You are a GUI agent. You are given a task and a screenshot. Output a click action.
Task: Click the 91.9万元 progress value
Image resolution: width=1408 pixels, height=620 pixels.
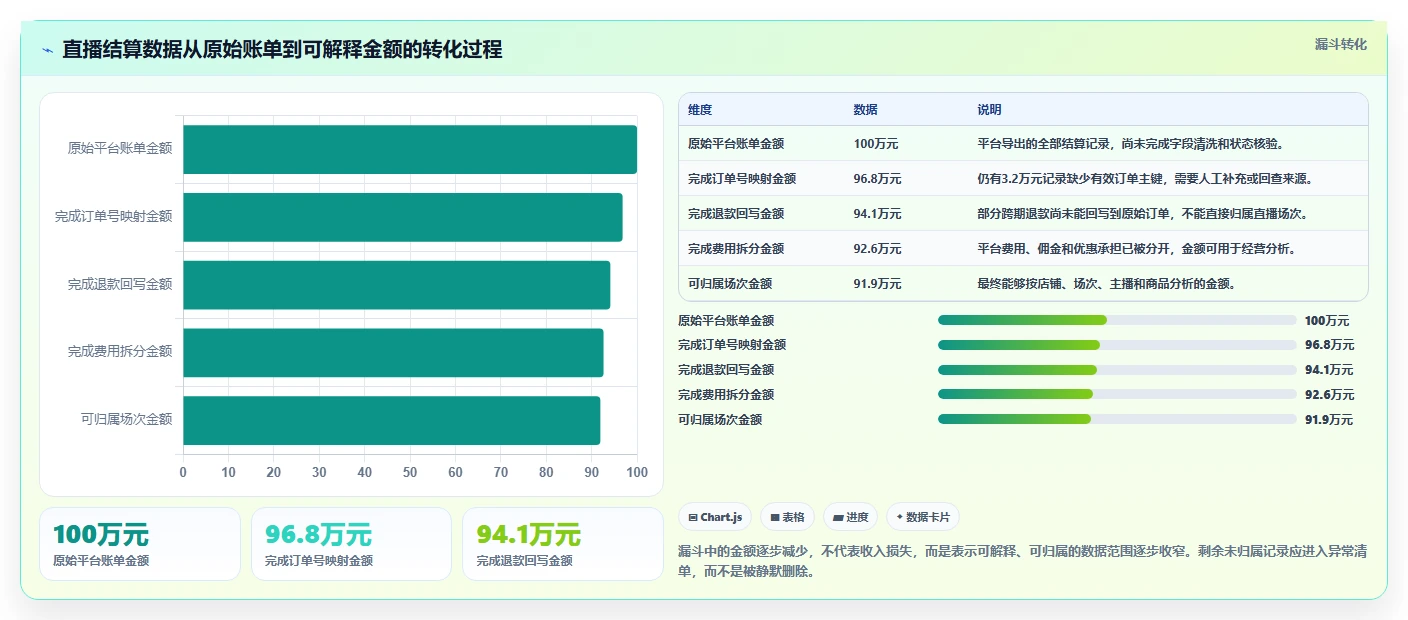click(x=1329, y=420)
